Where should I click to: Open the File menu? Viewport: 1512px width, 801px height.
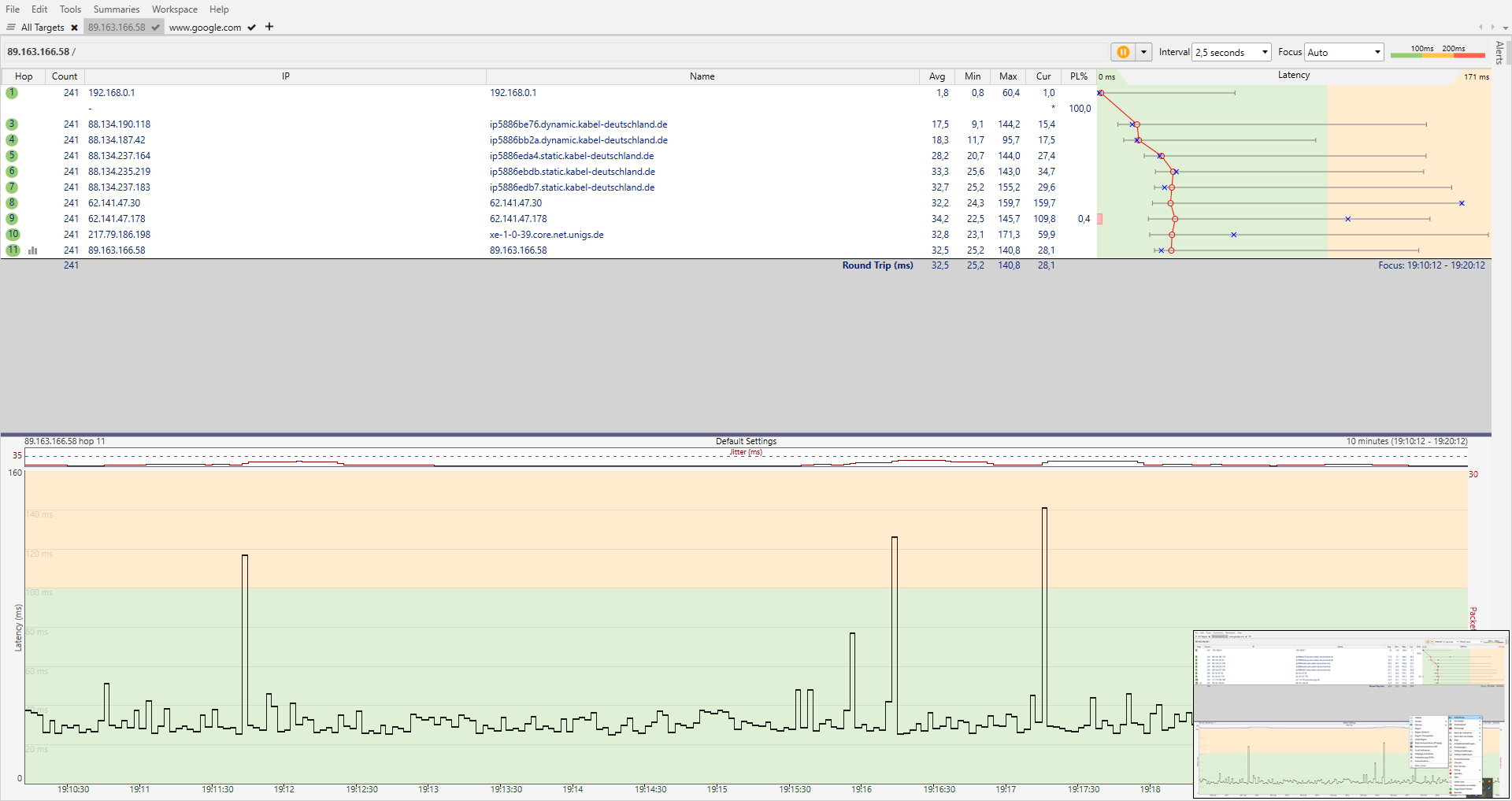(13, 9)
